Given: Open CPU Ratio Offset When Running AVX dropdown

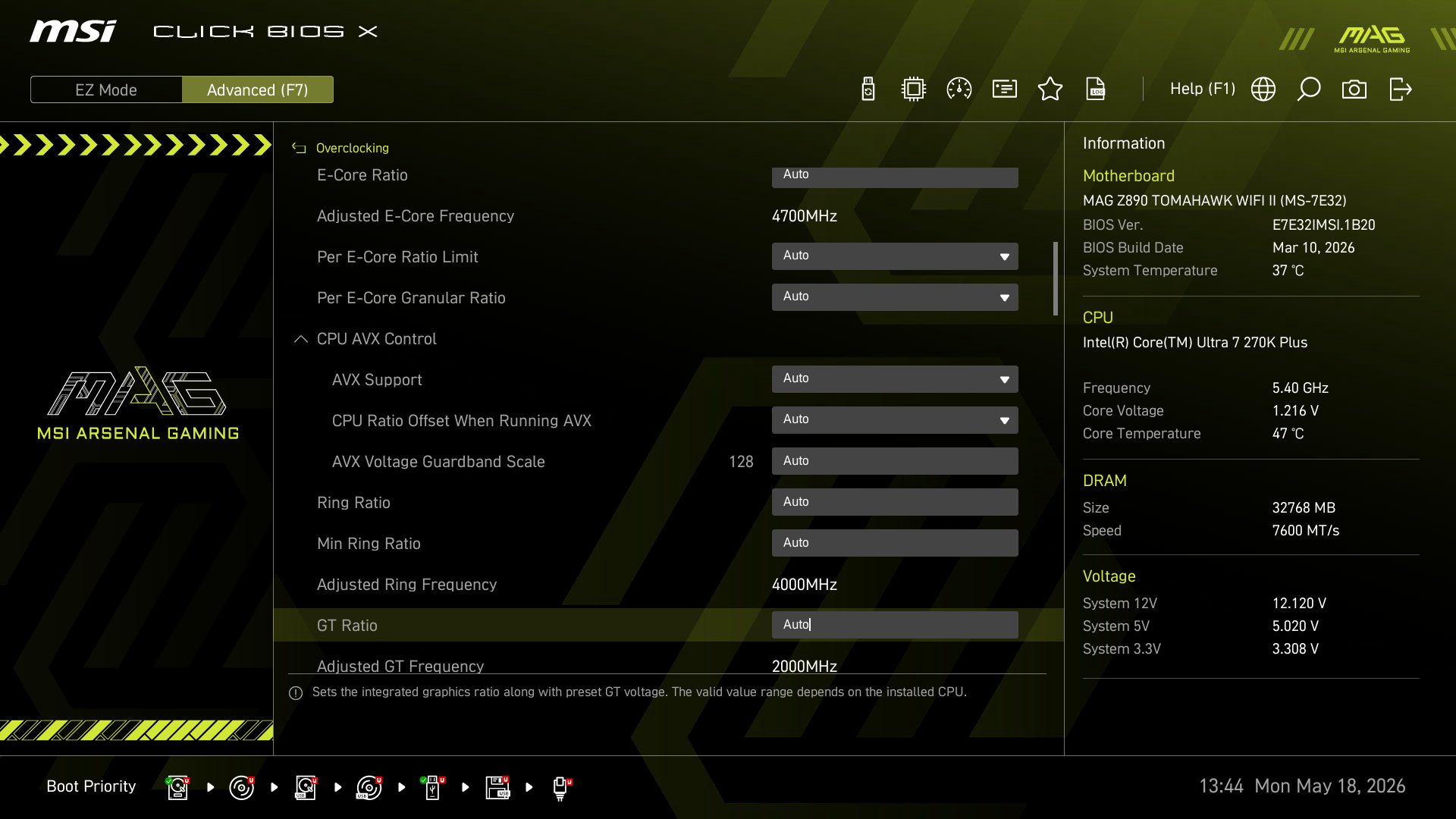Looking at the screenshot, I should click(895, 420).
